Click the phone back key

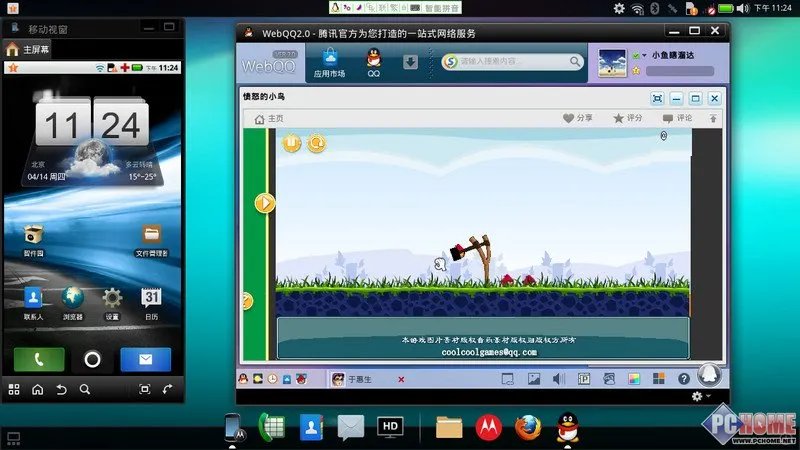(61, 390)
